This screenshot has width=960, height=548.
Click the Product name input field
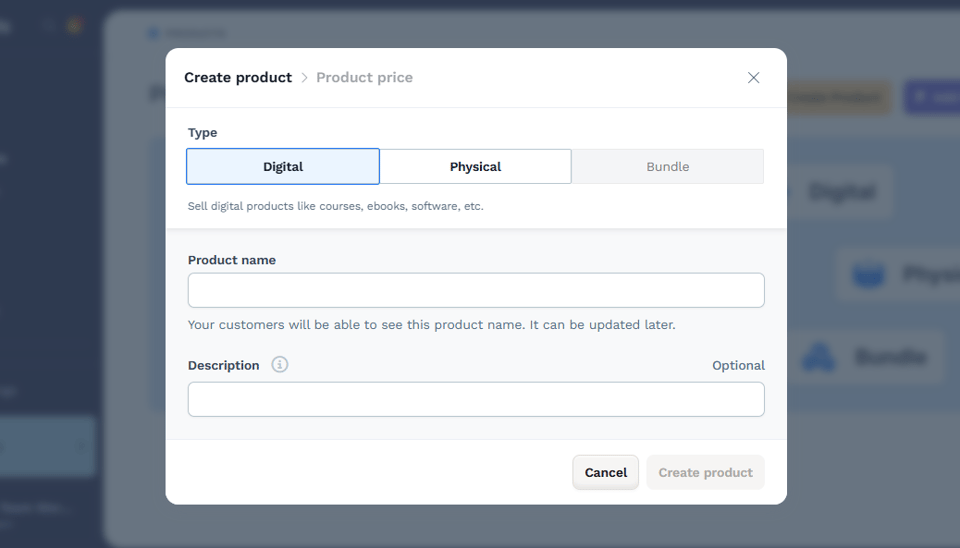(x=476, y=290)
